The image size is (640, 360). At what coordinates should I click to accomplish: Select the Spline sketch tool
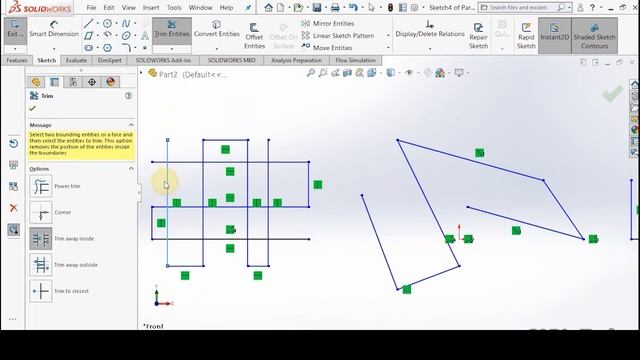(126, 24)
